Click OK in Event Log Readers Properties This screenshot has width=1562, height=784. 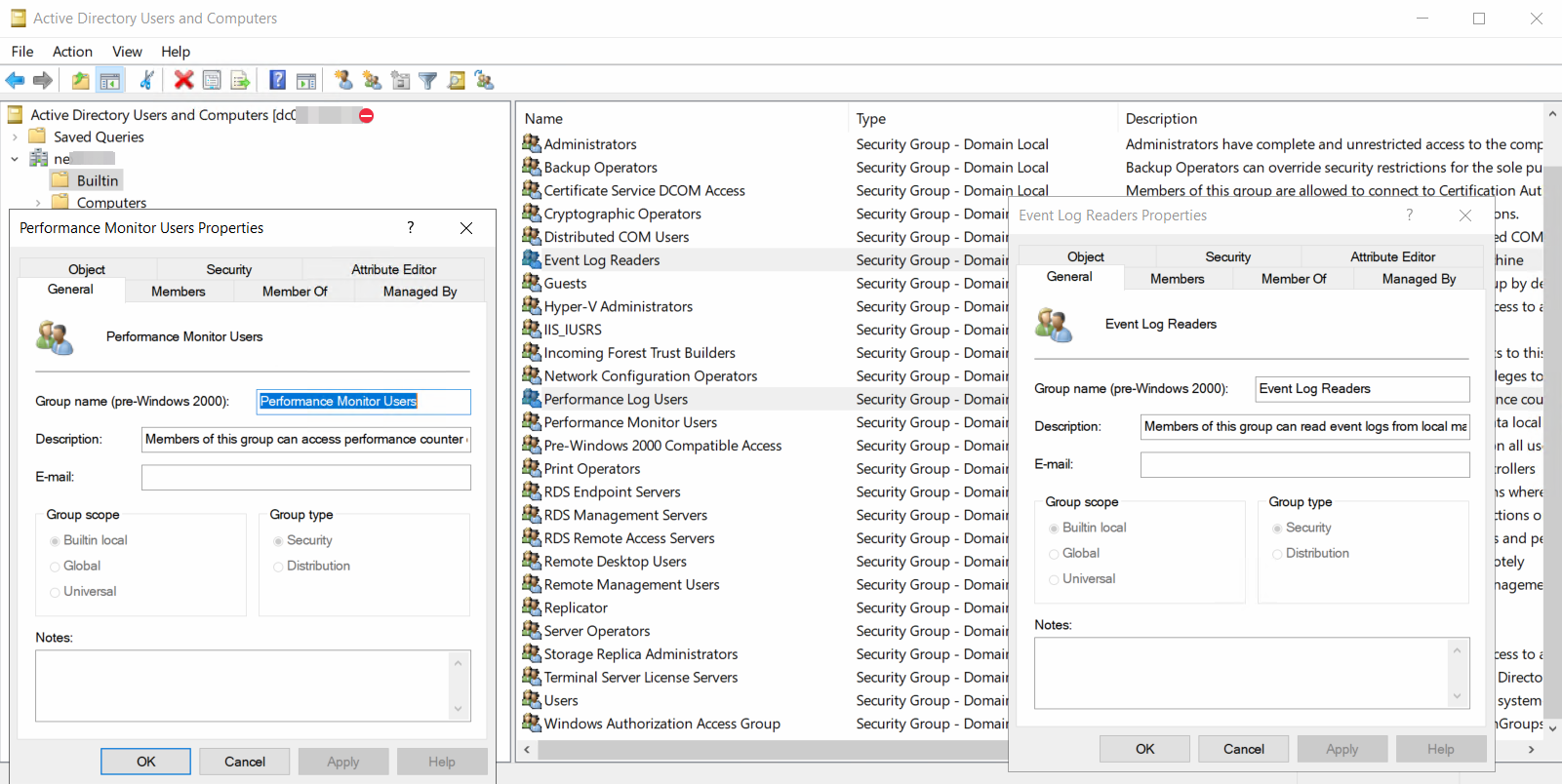point(1145,749)
